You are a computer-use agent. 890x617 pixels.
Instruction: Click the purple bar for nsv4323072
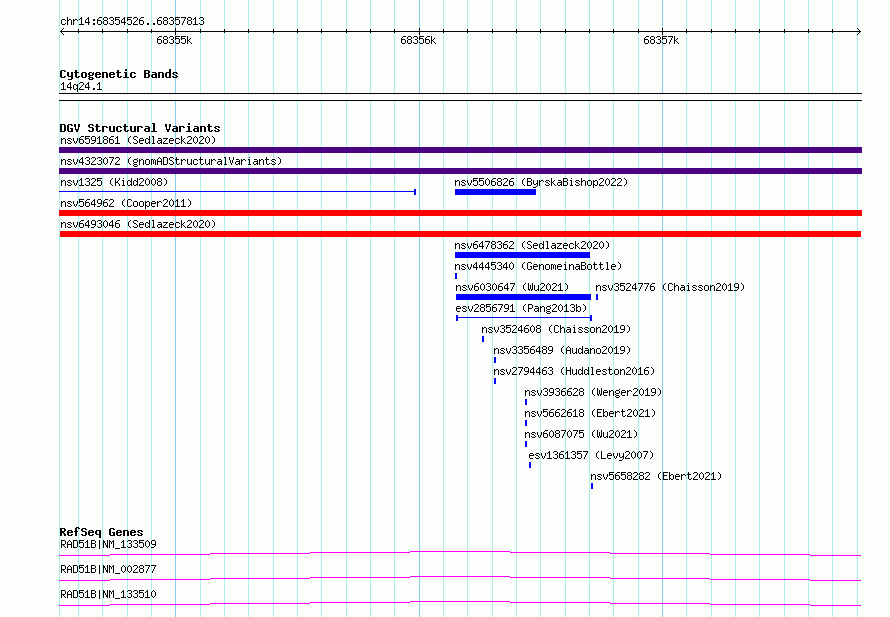click(x=460, y=171)
